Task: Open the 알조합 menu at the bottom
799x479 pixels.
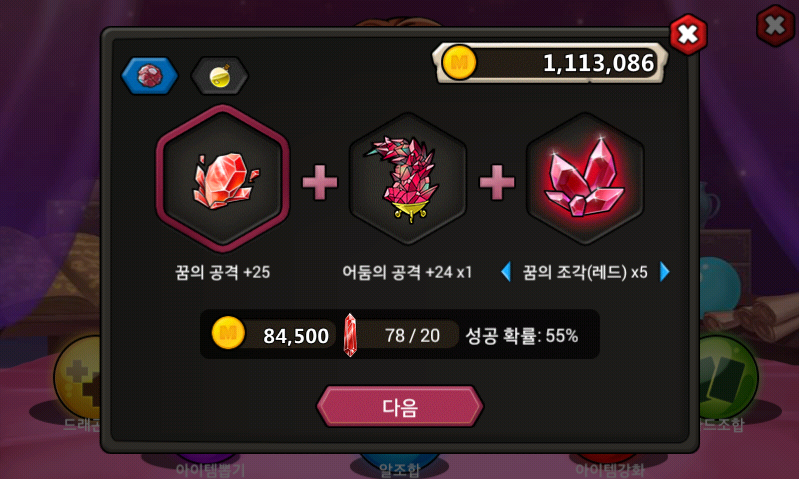Action: [x=400, y=468]
